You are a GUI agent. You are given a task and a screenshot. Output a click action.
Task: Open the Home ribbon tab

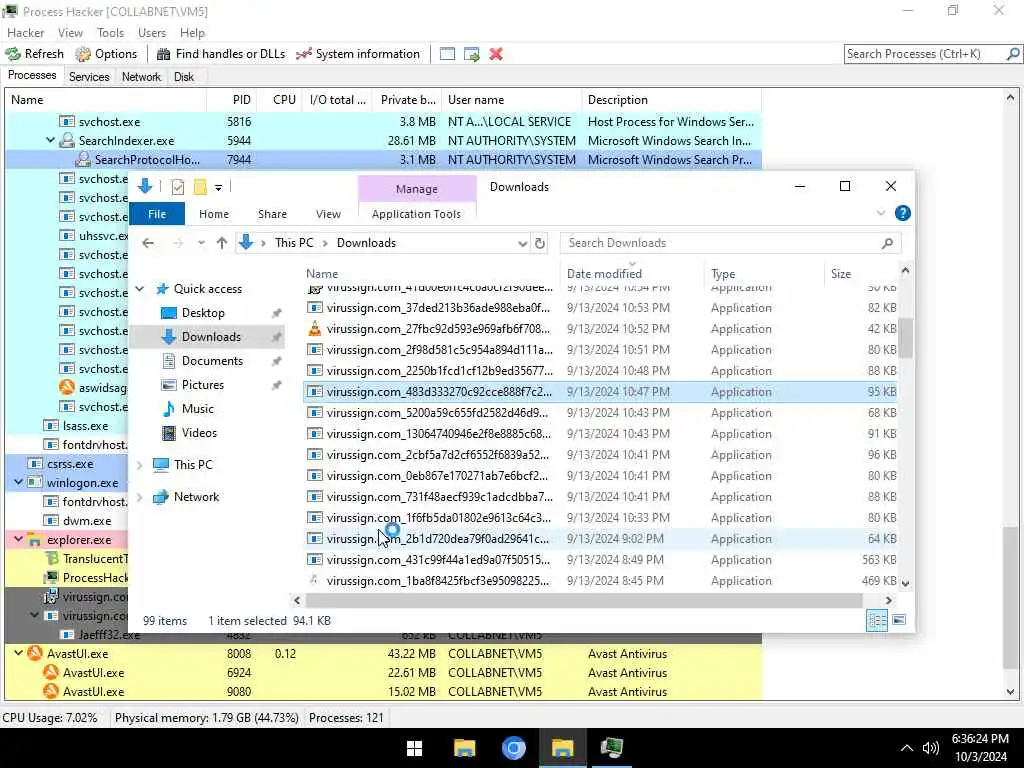pyautogui.click(x=214, y=214)
